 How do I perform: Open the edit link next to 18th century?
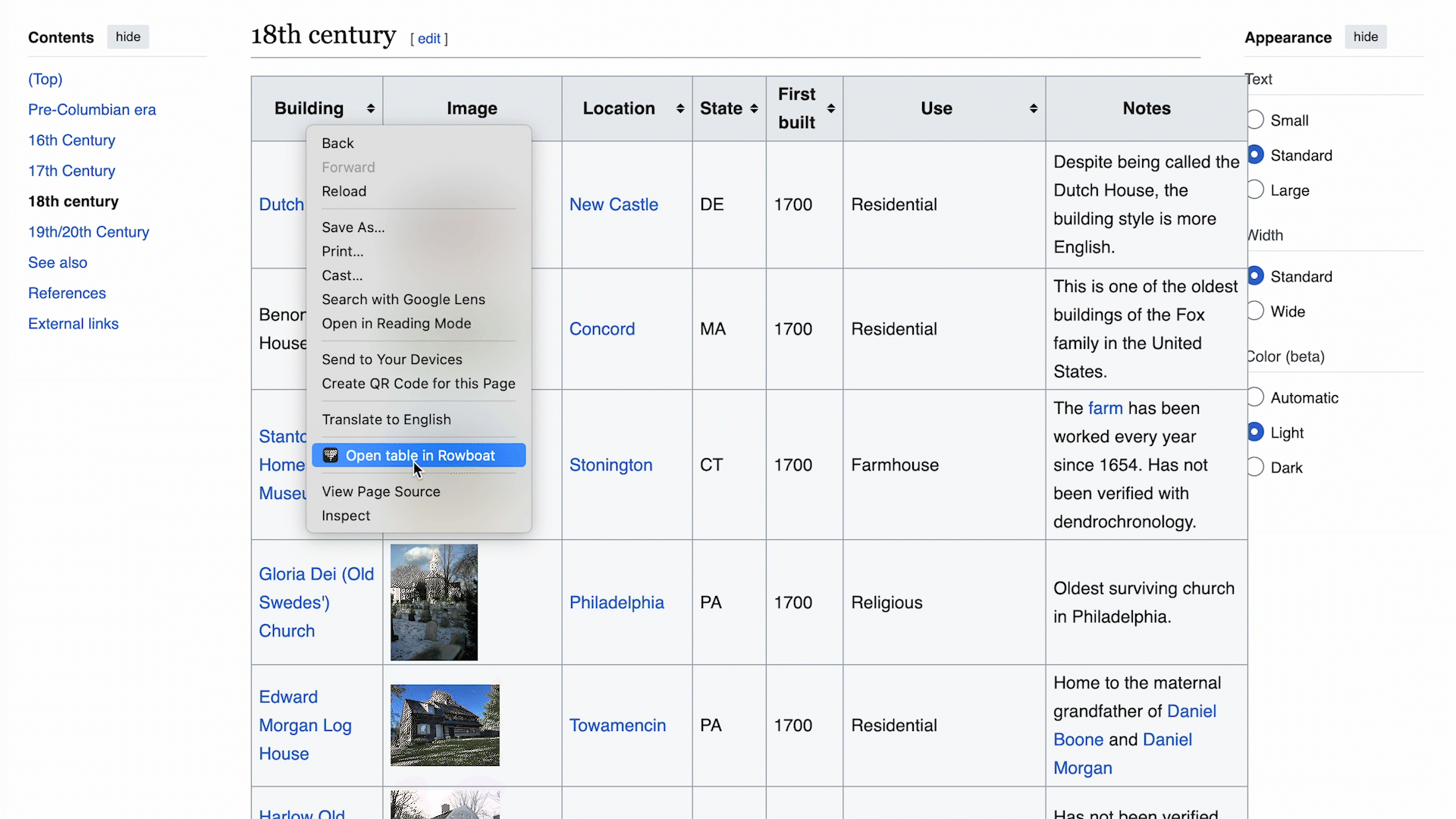(x=429, y=39)
